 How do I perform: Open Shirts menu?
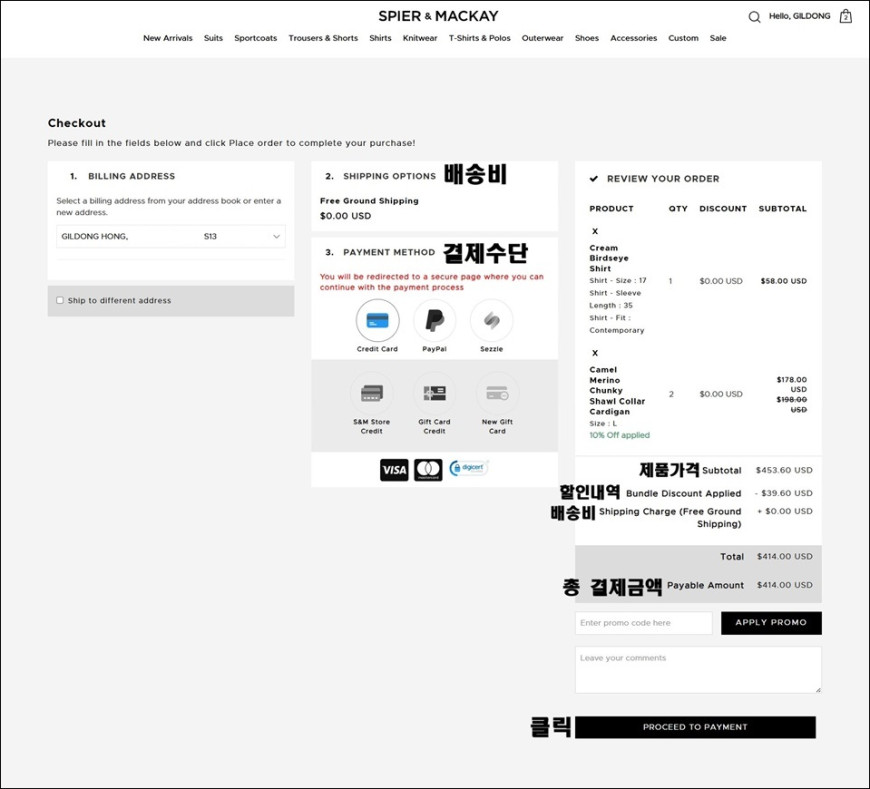[380, 38]
